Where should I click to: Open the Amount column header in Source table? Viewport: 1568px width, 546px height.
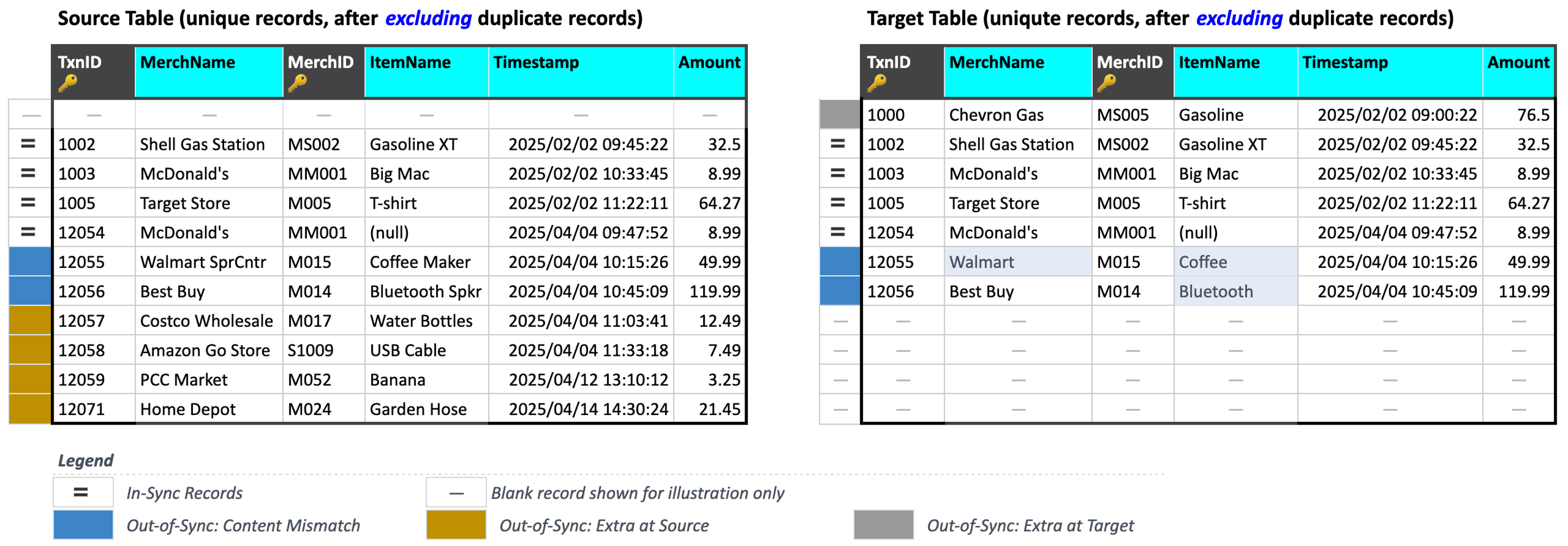coord(710,62)
